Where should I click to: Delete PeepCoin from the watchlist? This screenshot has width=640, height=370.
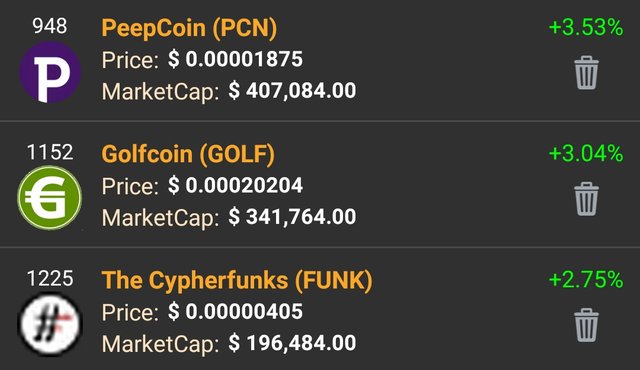pyautogui.click(x=587, y=73)
